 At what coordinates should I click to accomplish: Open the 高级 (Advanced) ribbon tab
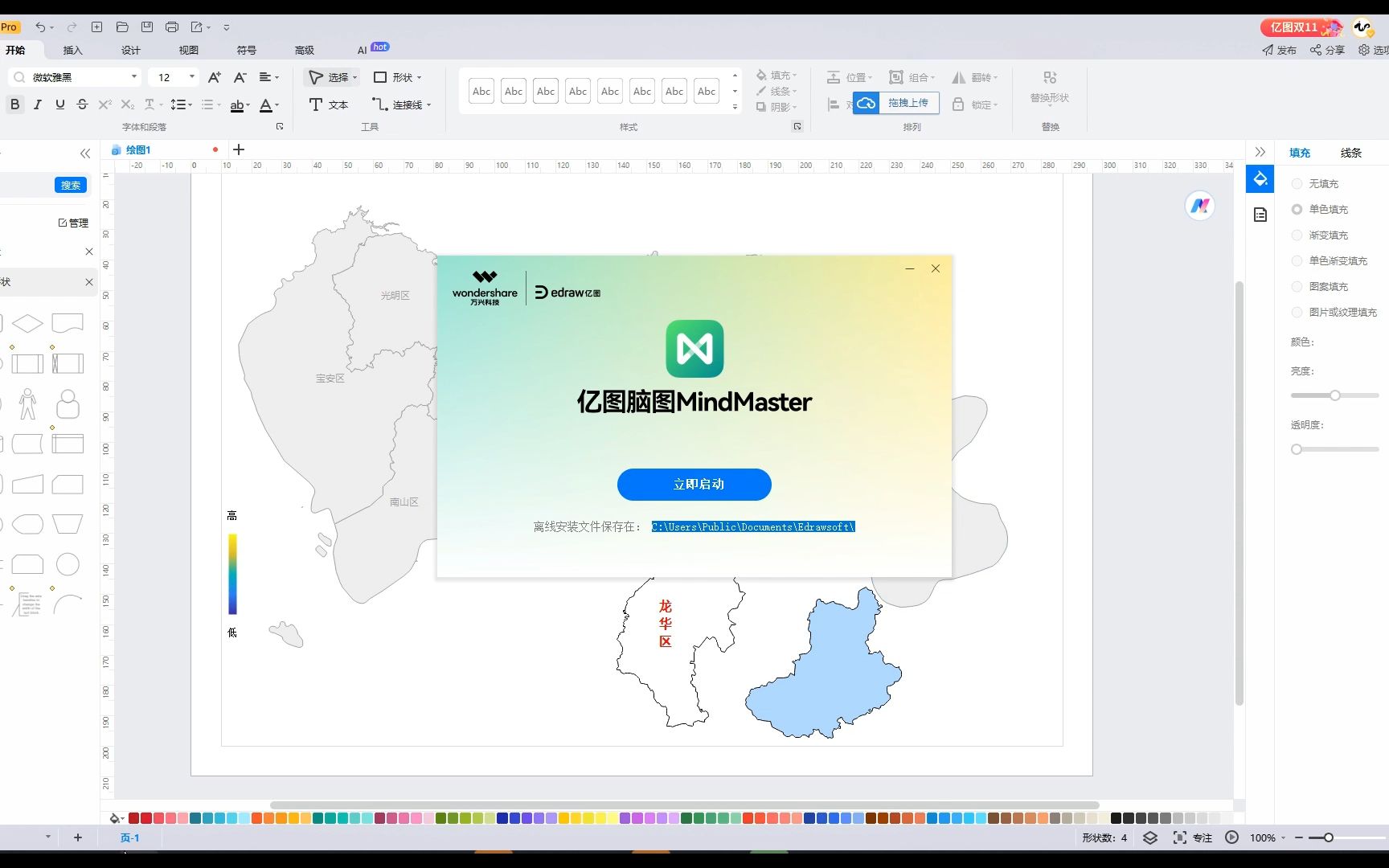(304, 50)
